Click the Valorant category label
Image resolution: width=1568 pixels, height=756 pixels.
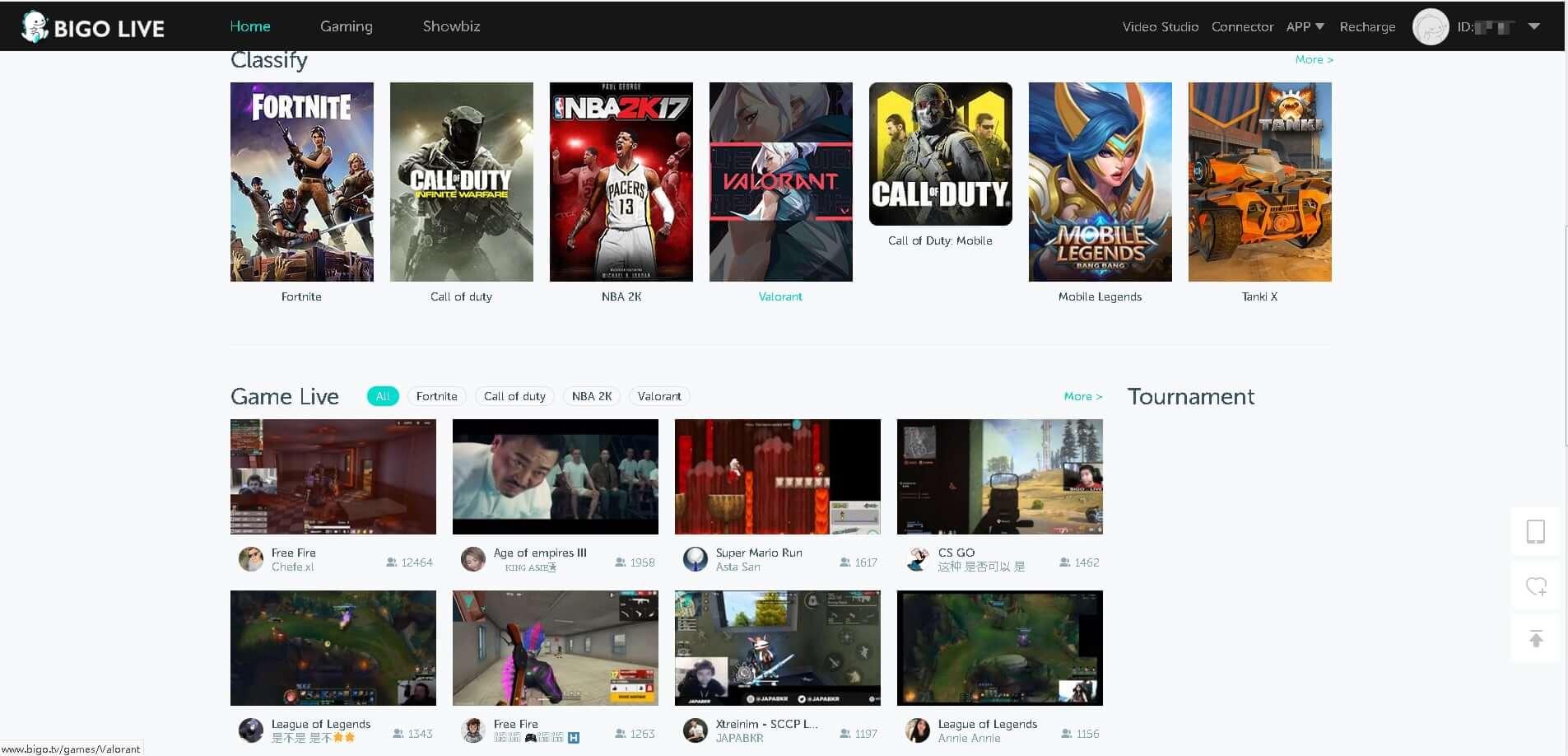[x=780, y=296]
